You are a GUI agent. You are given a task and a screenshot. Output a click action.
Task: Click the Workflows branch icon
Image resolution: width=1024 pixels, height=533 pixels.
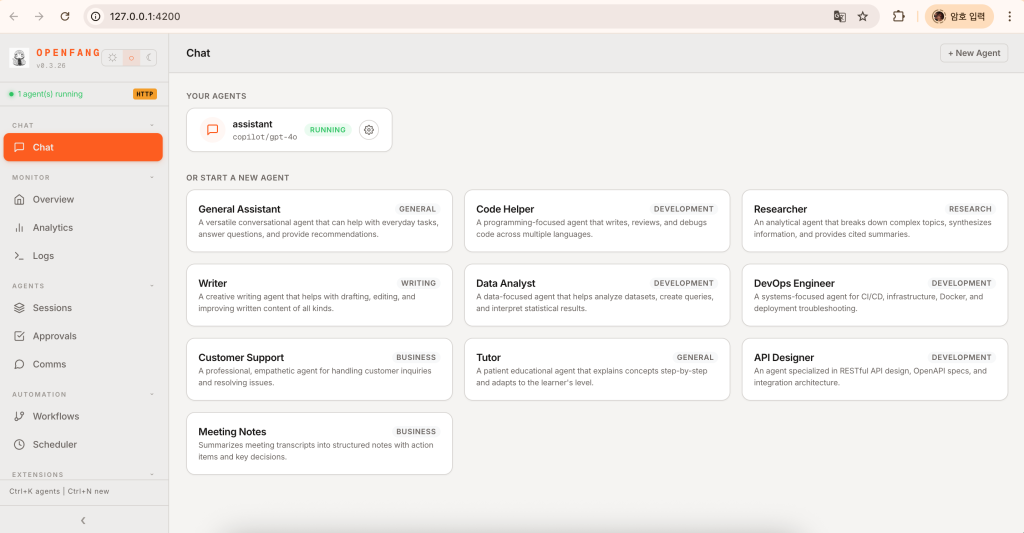19,416
